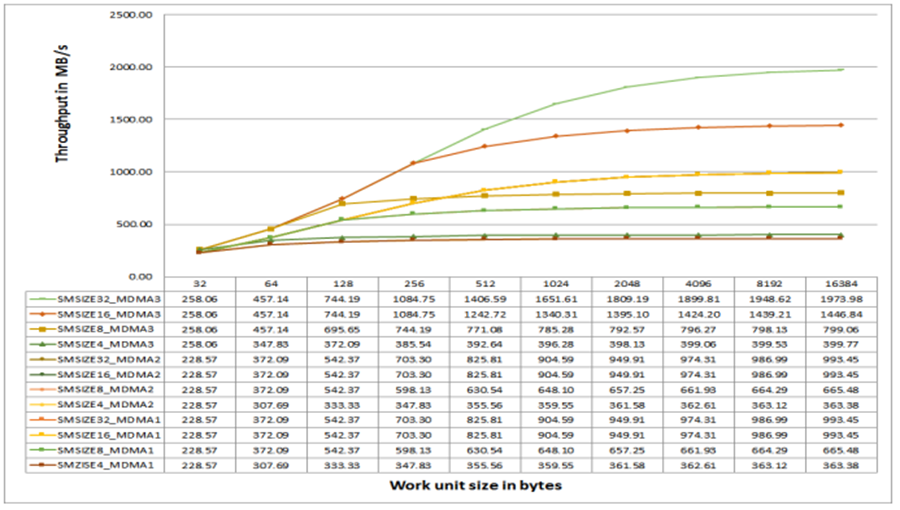This screenshot has width=900, height=510.
Task: Click the 'Work unit size in bytes' title
Action: click(x=475, y=485)
